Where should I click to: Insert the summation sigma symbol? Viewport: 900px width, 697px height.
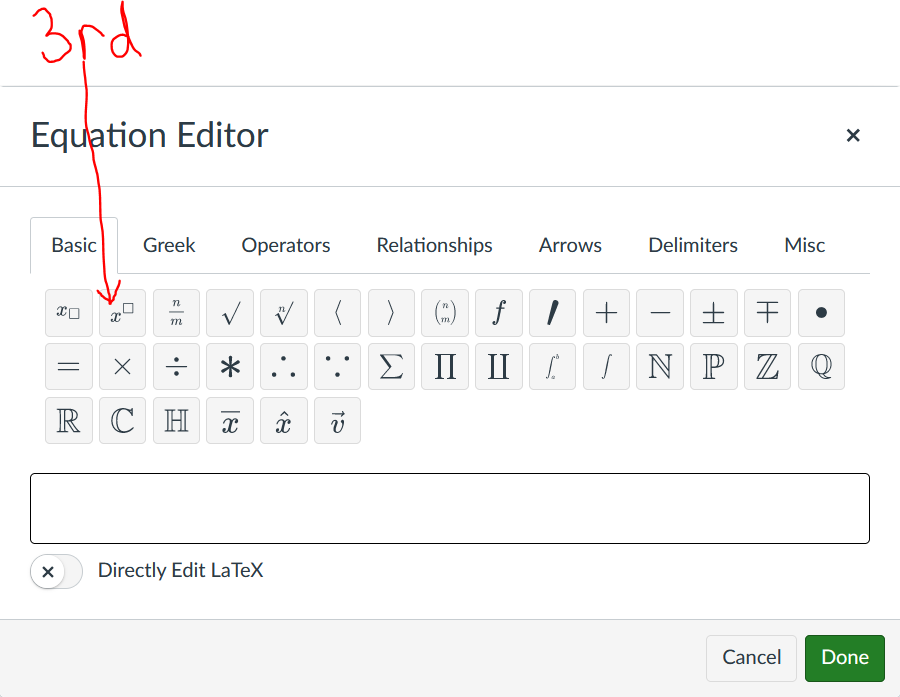pyautogui.click(x=390, y=367)
